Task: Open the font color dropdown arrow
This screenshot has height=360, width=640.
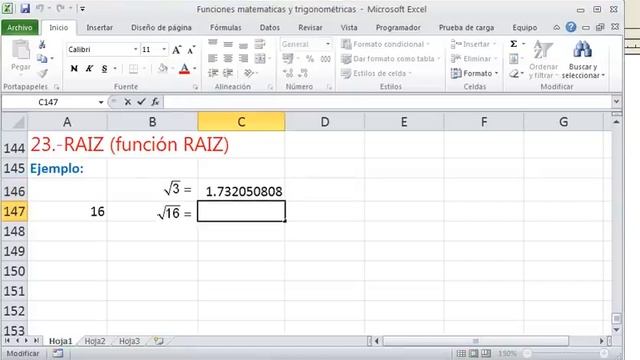Action: click(195, 69)
